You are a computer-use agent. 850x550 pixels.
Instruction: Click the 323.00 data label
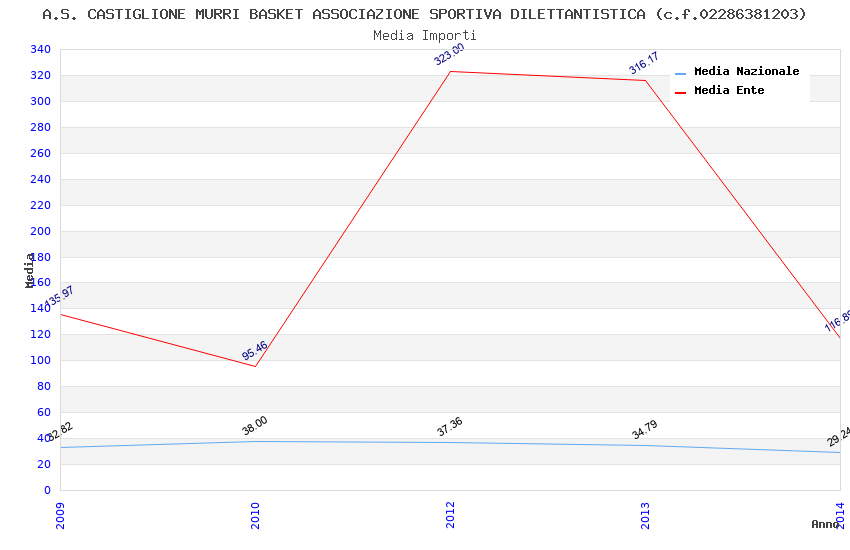click(x=449, y=54)
